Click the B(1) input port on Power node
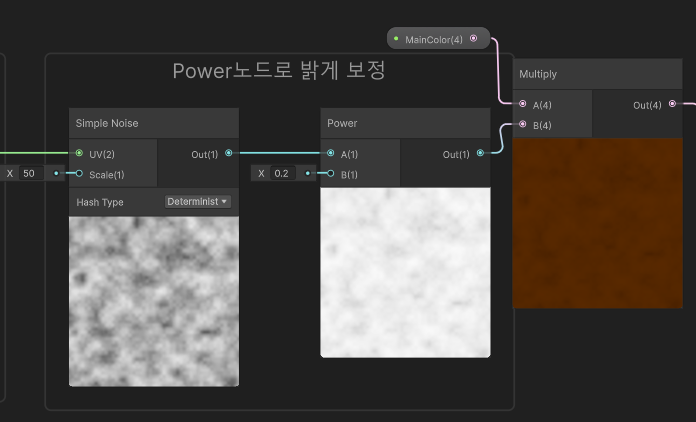 pos(330,174)
